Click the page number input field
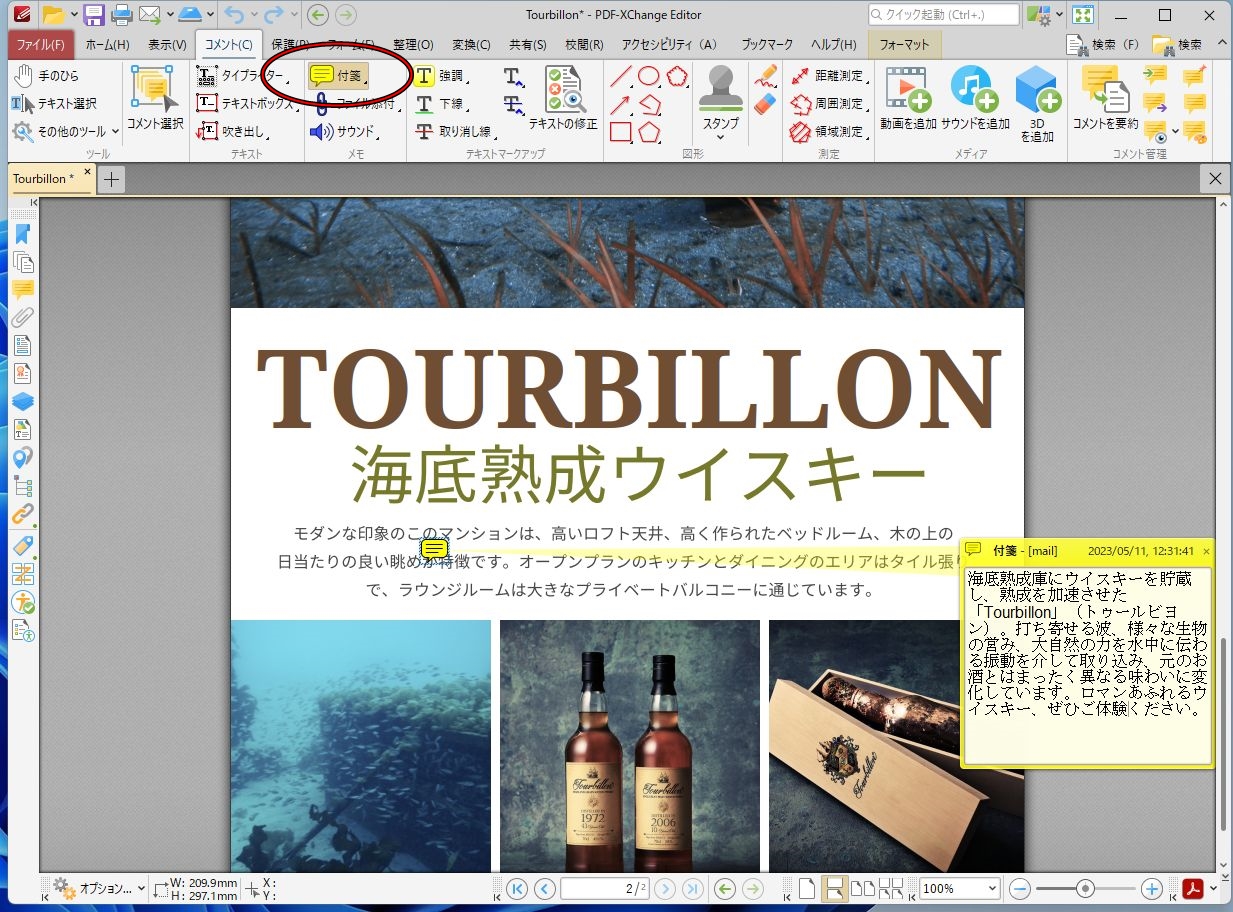 point(604,888)
